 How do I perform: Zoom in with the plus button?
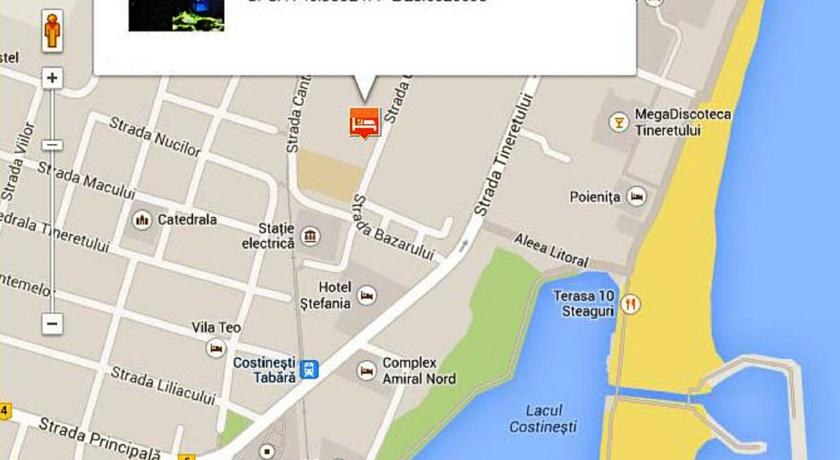tap(52, 78)
